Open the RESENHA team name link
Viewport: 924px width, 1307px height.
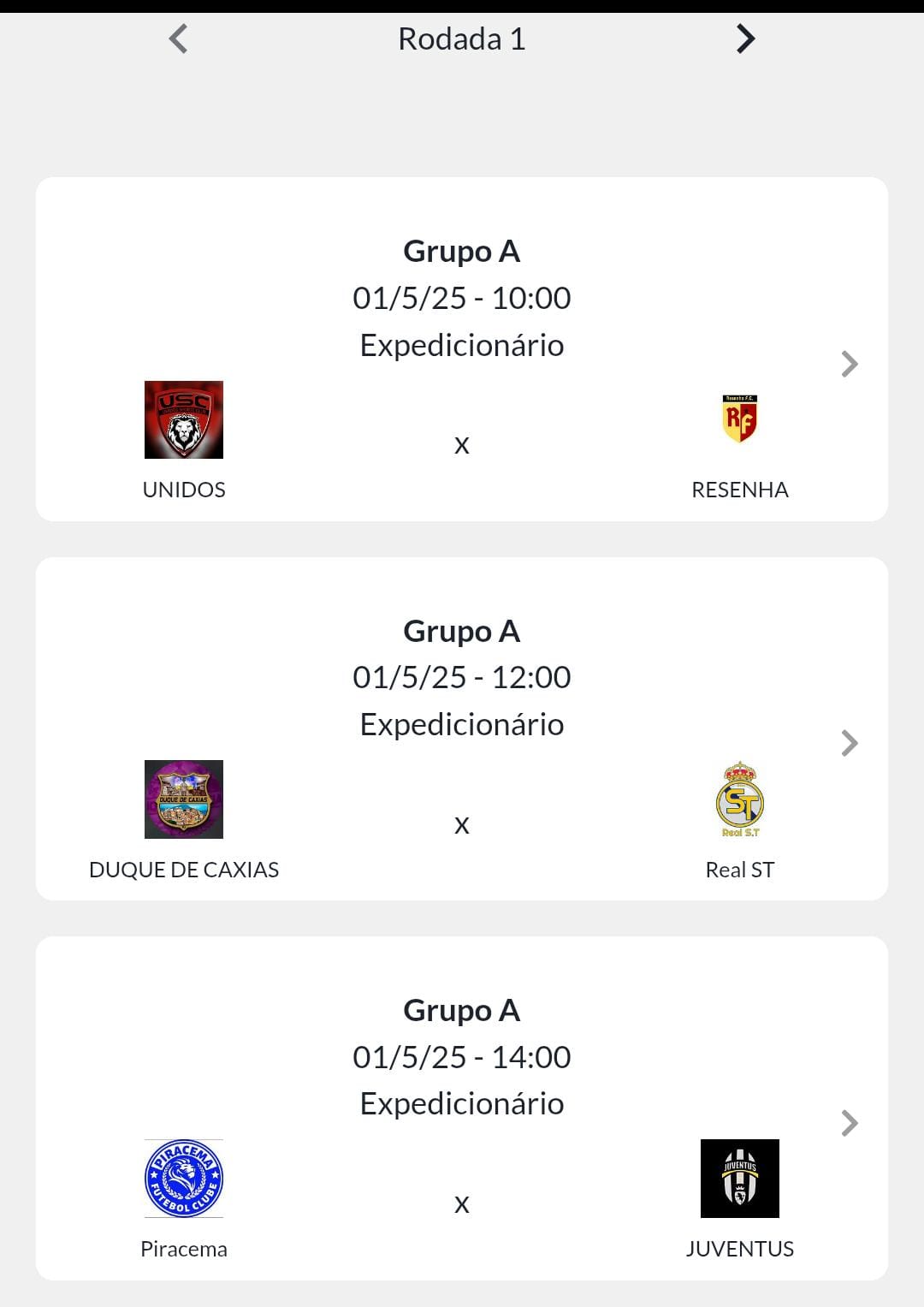pos(740,490)
